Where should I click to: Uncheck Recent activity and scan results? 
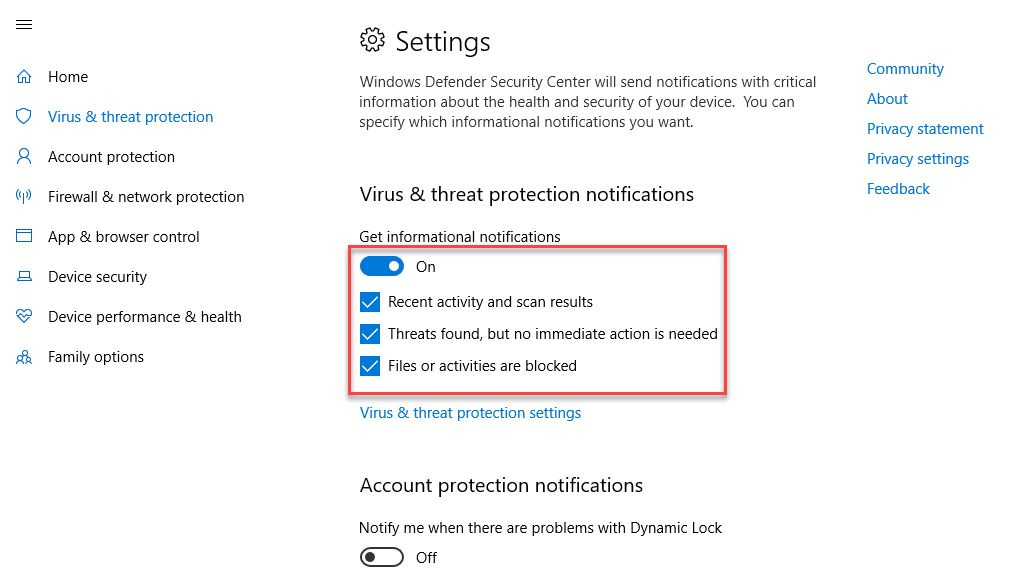click(x=370, y=302)
